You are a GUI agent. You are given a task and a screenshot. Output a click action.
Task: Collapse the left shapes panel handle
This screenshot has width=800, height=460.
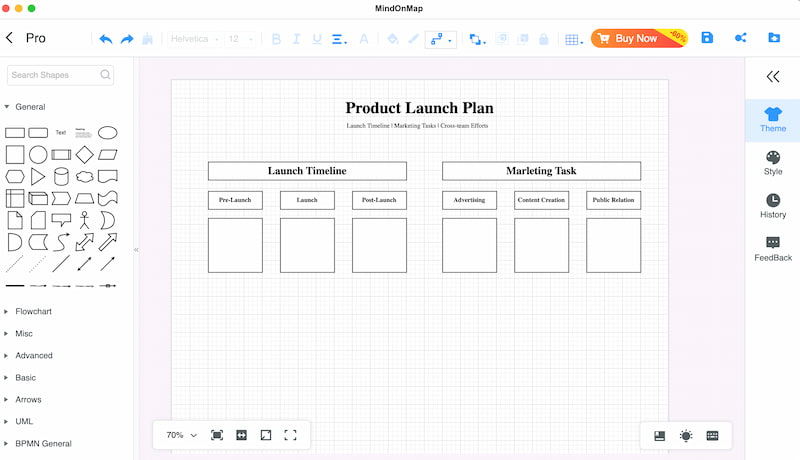point(136,250)
